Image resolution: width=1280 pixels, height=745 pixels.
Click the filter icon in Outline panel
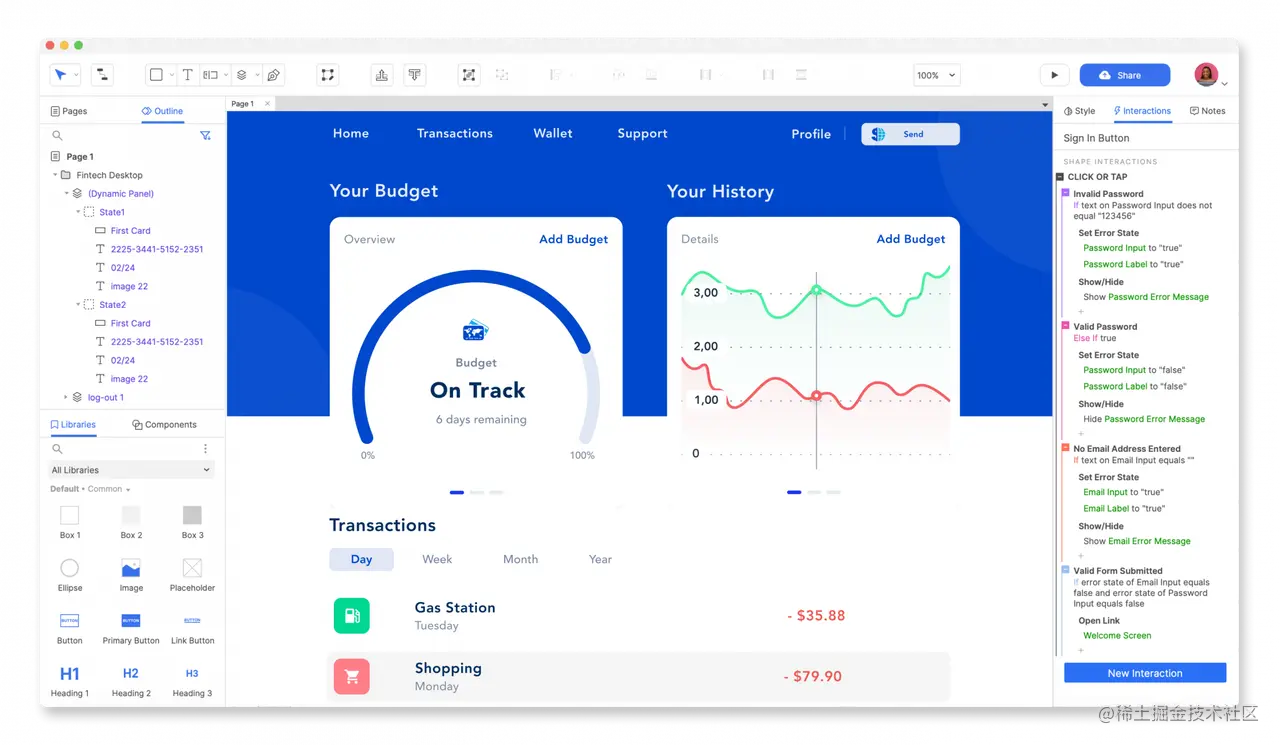205,135
